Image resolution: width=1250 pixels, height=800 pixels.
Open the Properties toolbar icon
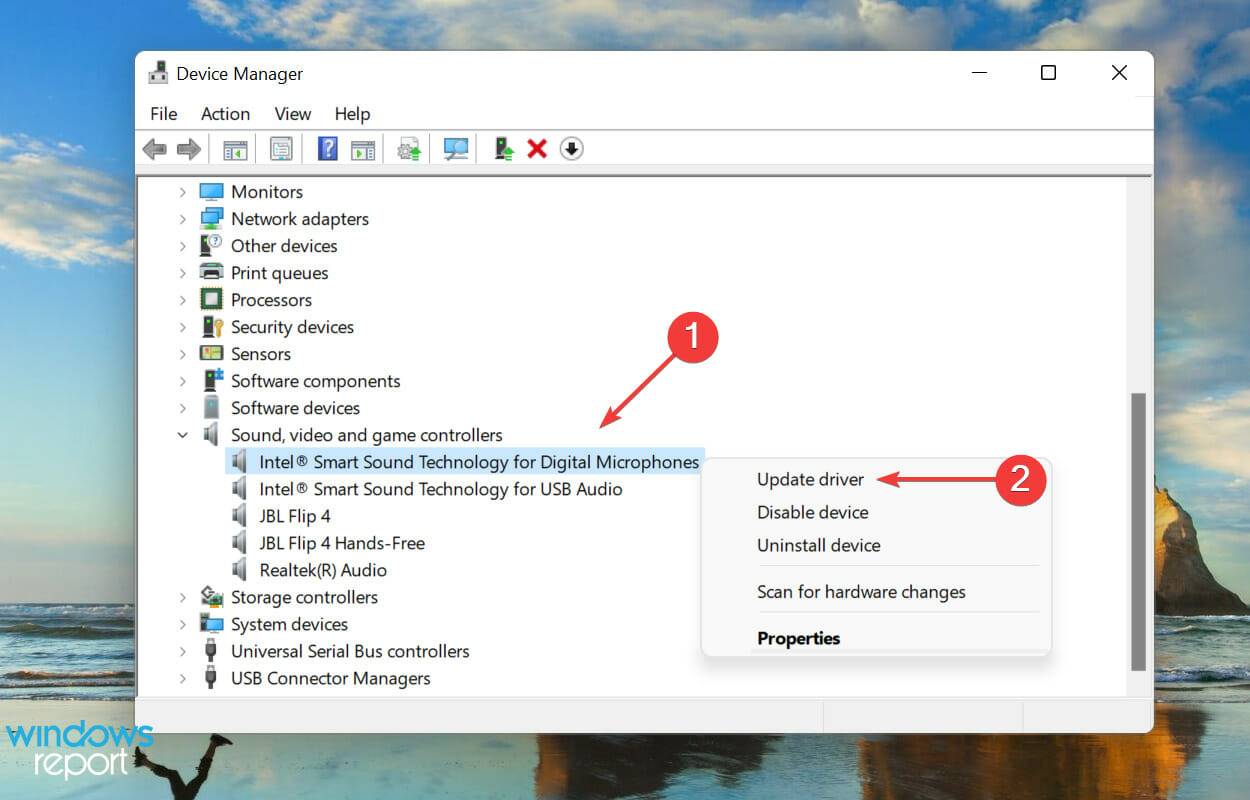coord(281,148)
